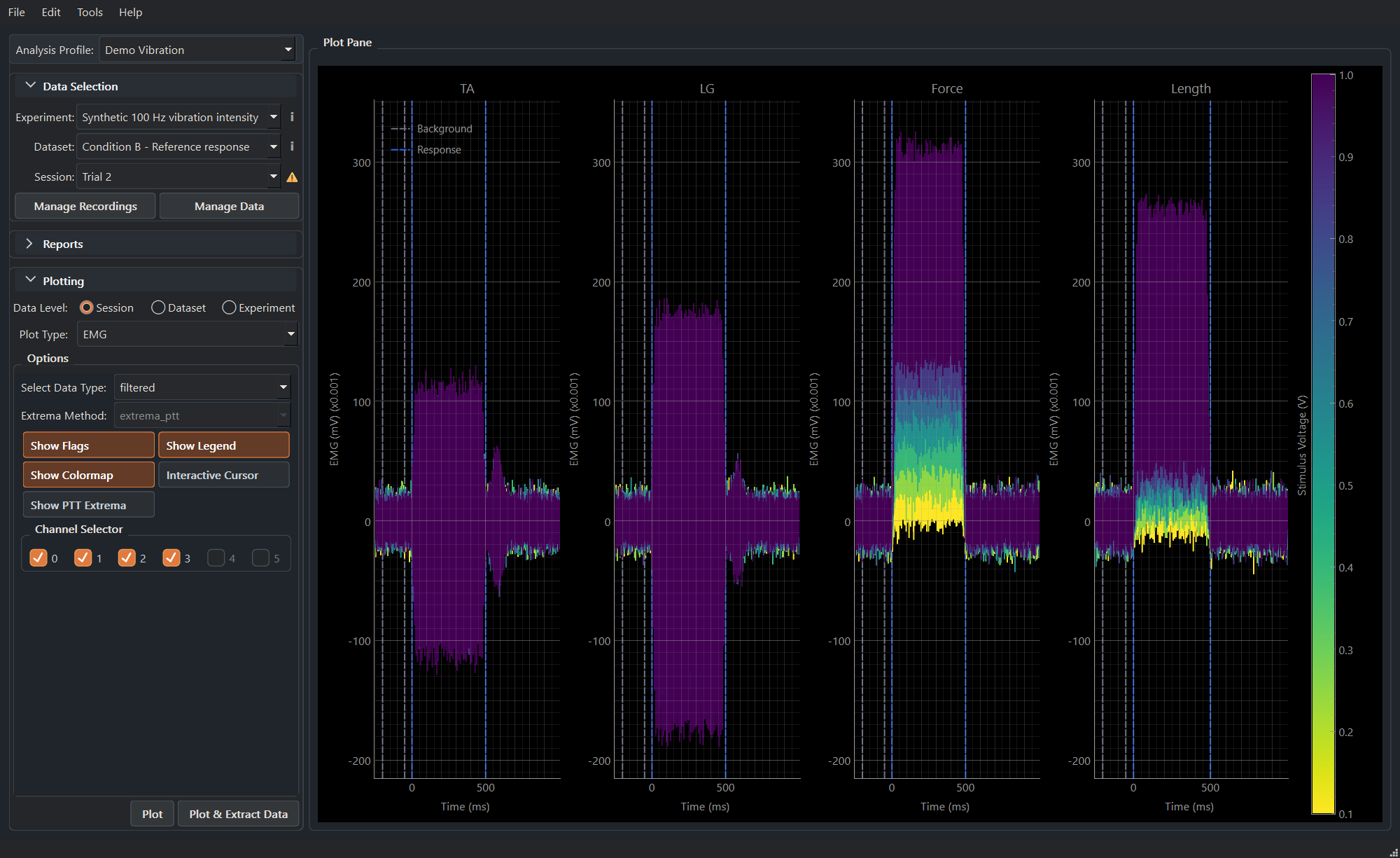This screenshot has width=1400, height=858.
Task: Click the Stimulus Voltage colorbar
Action: point(1323,444)
